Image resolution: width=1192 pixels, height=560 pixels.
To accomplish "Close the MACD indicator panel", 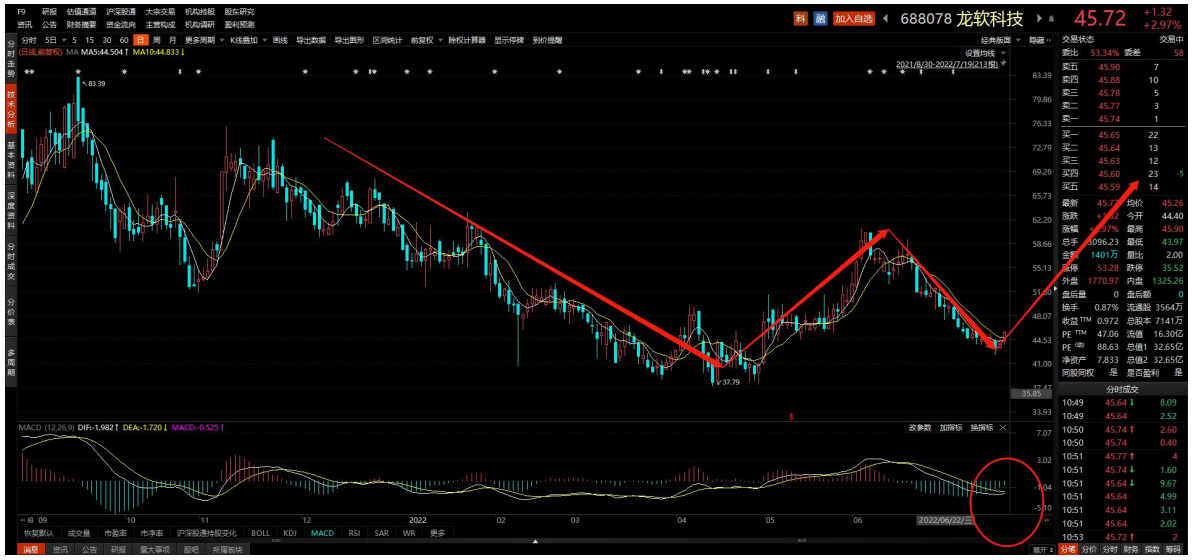I will click(1003, 428).
